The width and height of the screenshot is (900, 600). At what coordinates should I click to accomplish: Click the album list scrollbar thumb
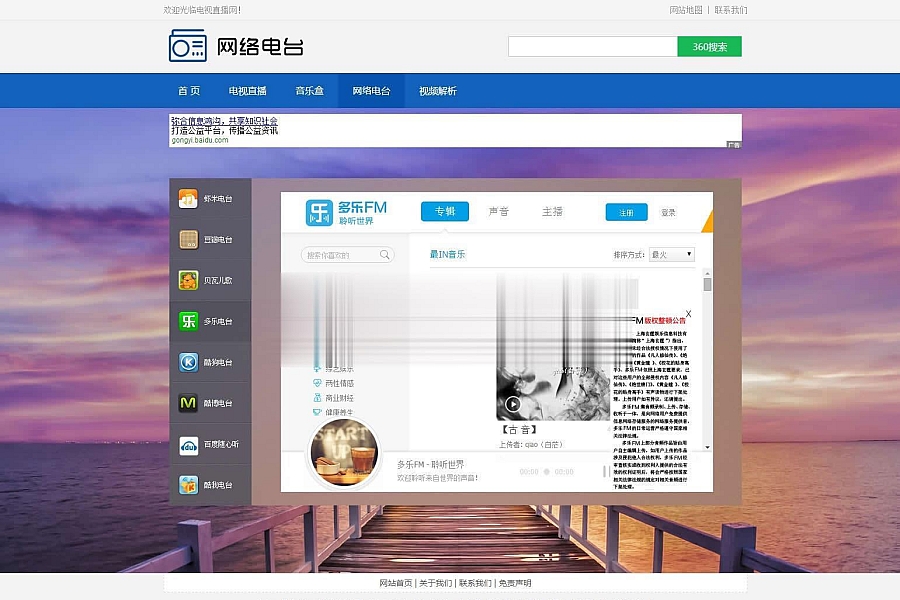click(x=707, y=284)
